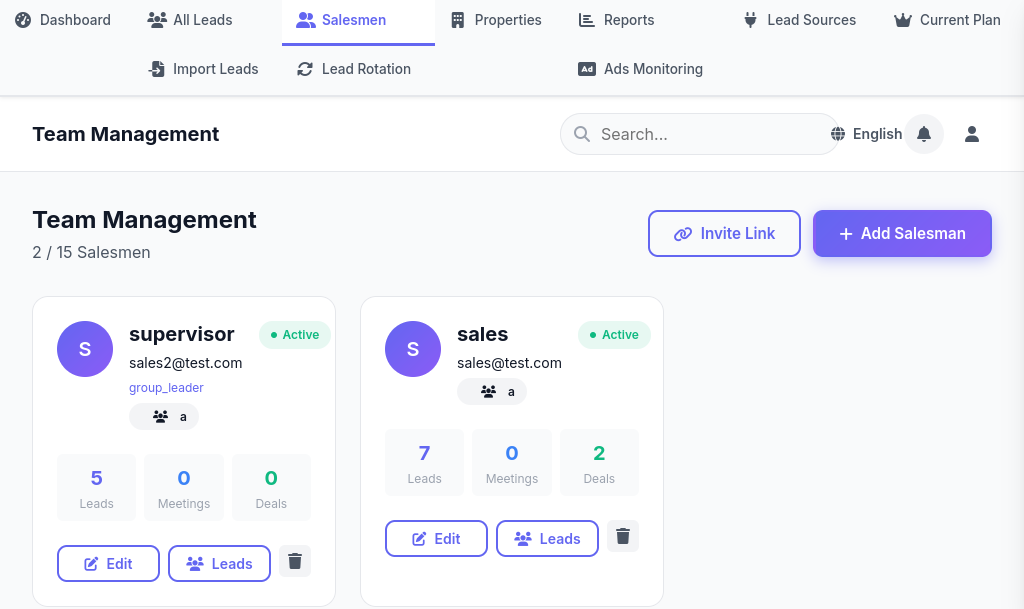Click the sales user avatar circle
1024x609 pixels.
[413, 349]
